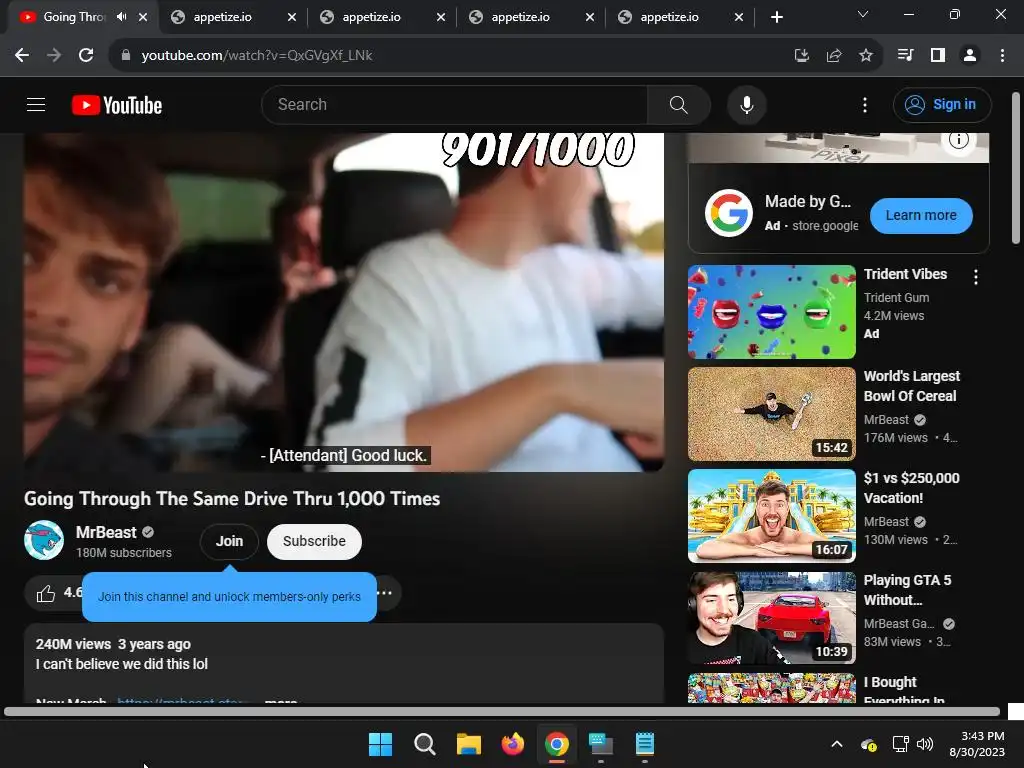View site information lock icon
The image size is (1024, 768).
point(126,56)
